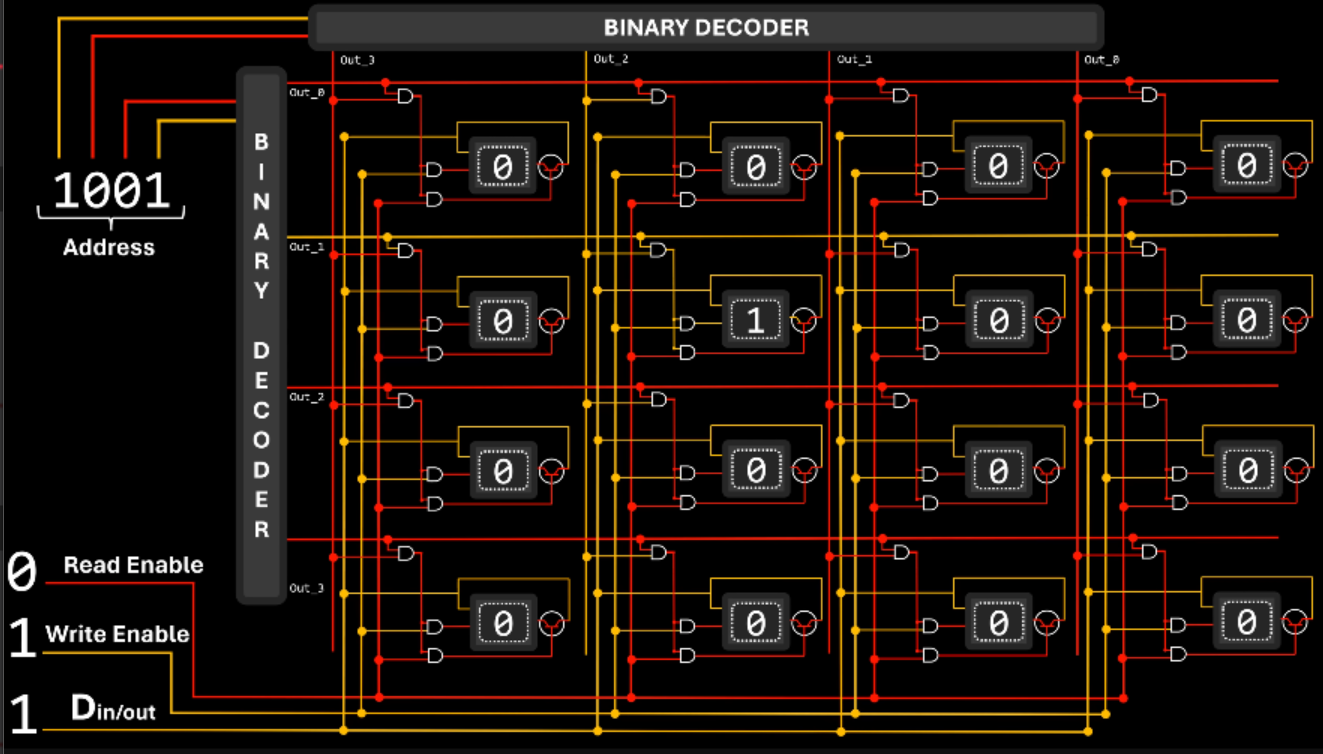
Task: Toggle the Din/out input value 1
Action: pyautogui.click(x=22, y=716)
